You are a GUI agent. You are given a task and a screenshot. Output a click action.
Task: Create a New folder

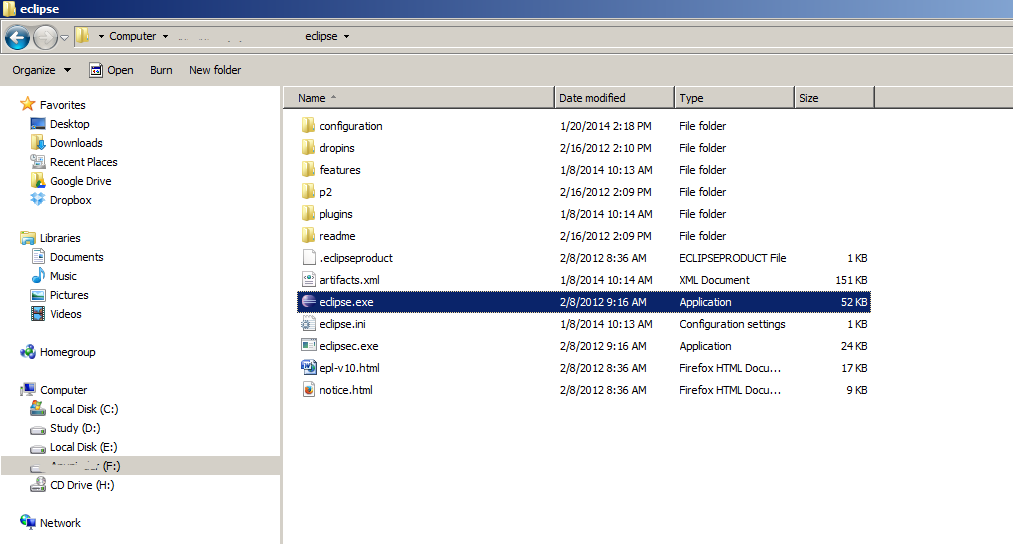tap(215, 70)
